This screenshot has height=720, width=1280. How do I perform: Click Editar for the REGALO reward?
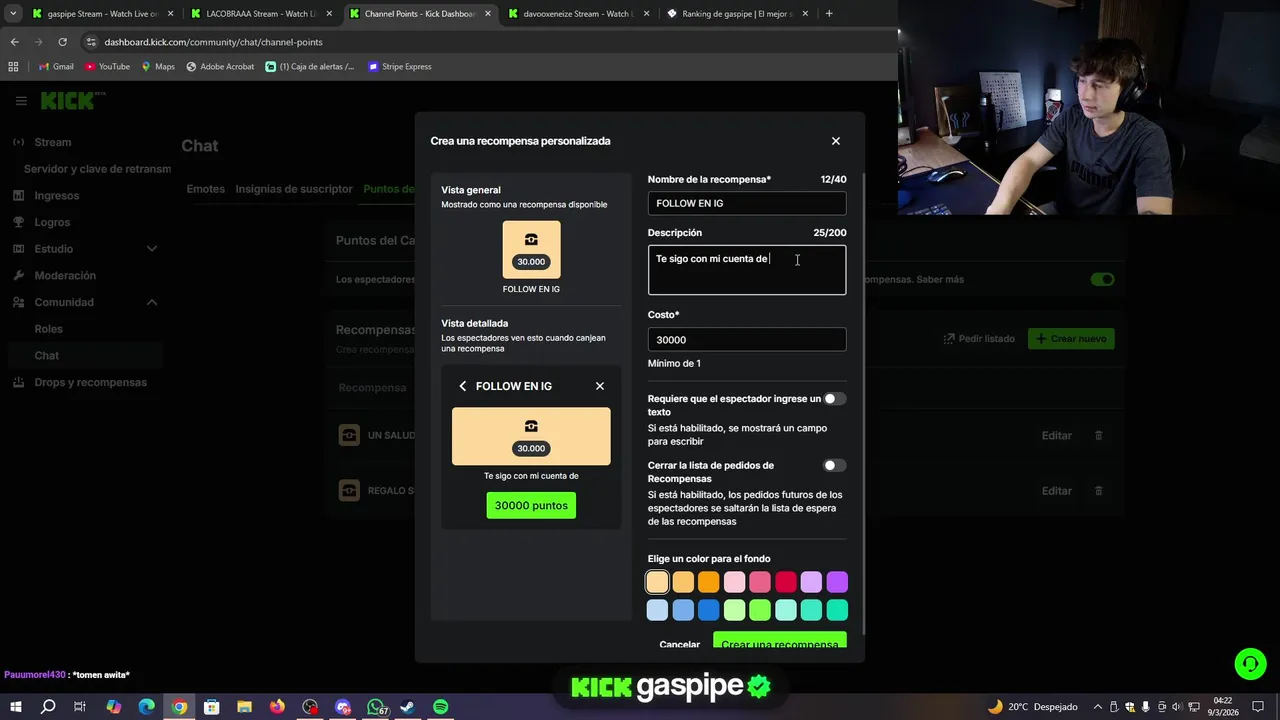click(x=1056, y=491)
